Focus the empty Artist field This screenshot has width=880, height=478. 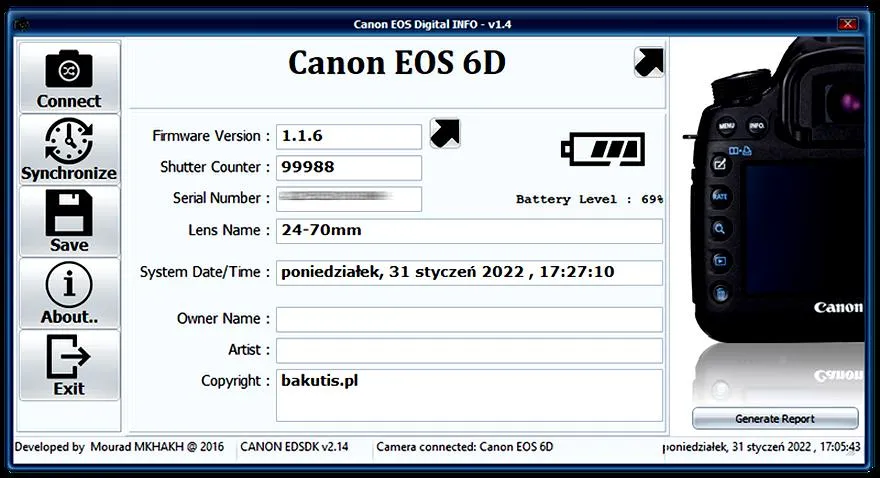(x=469, y=350)
